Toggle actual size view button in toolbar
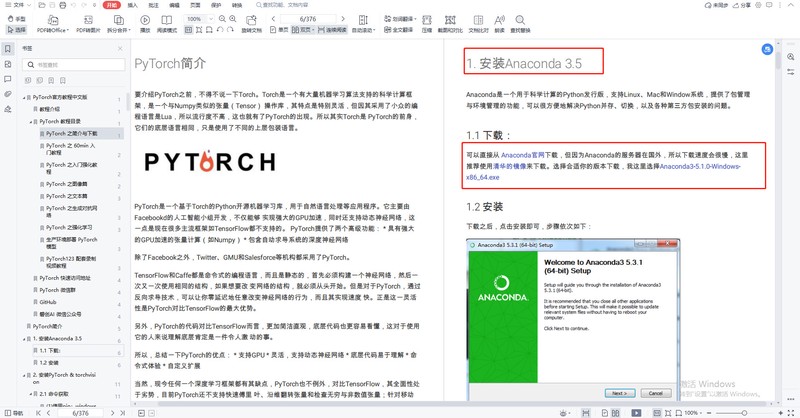Viewport: 800px width, 418px height. (188, 30)
